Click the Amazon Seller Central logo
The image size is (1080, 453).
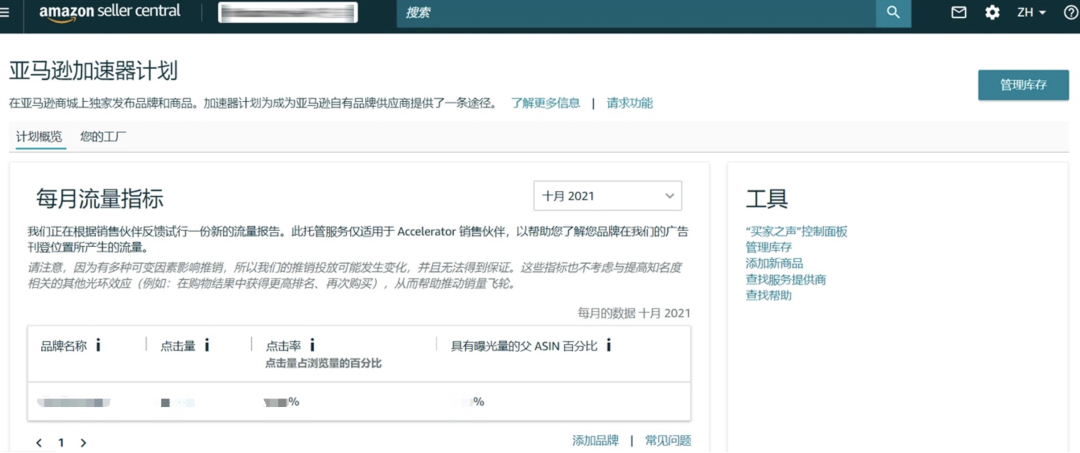110,12
